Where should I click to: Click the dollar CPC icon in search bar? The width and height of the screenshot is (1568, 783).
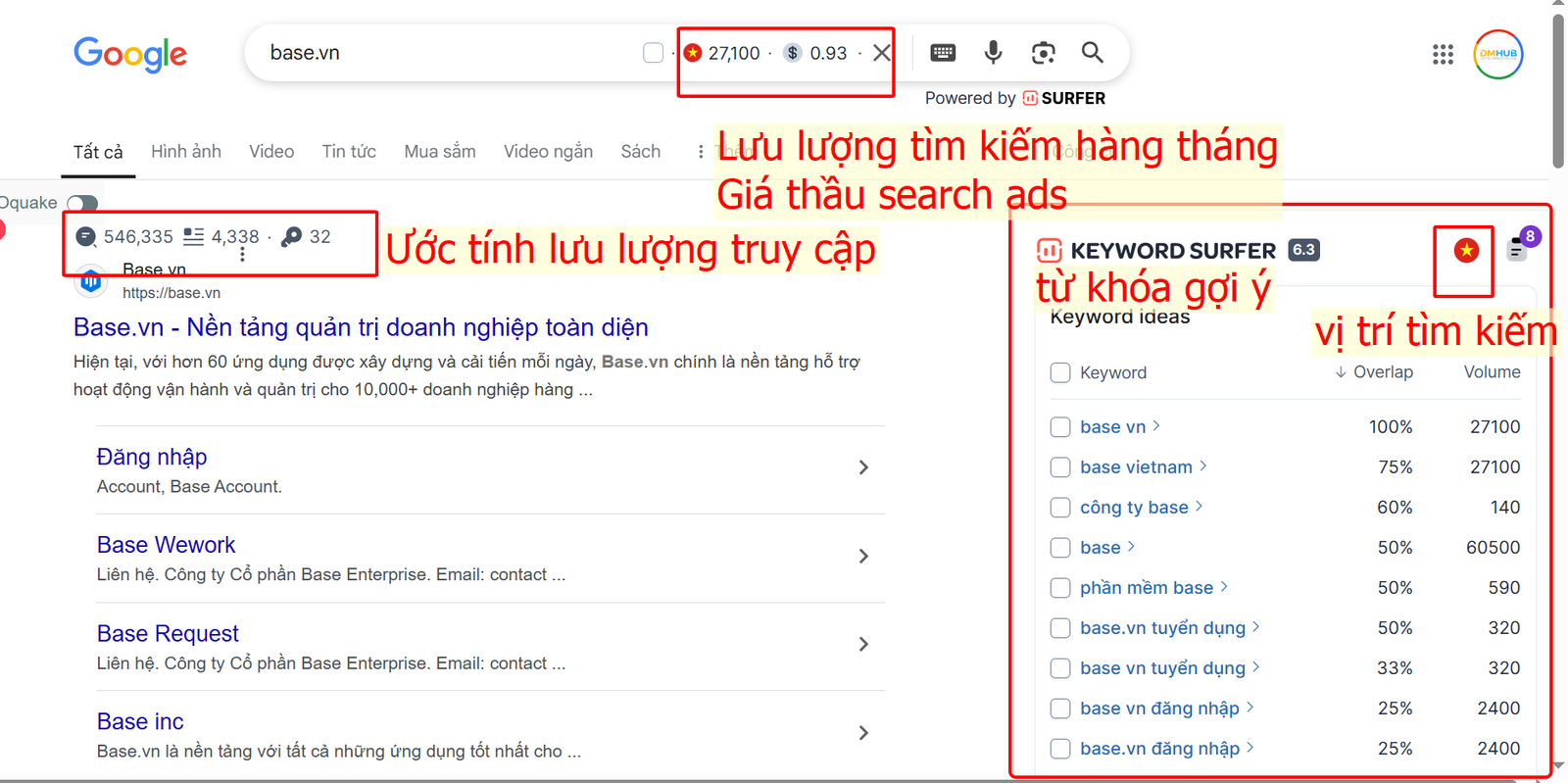[x=793, y=53]
